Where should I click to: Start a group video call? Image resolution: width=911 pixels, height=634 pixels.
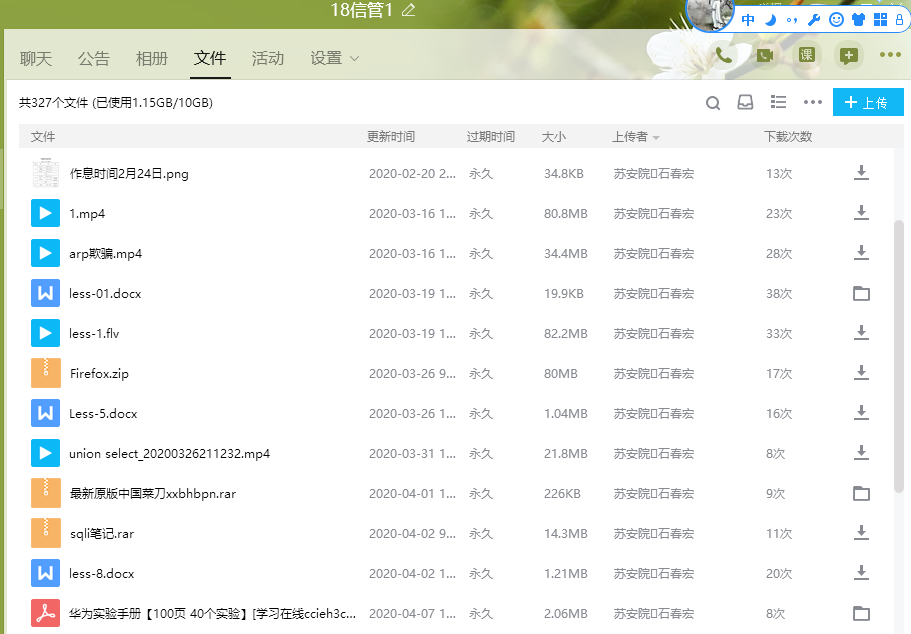click(765, 56)
